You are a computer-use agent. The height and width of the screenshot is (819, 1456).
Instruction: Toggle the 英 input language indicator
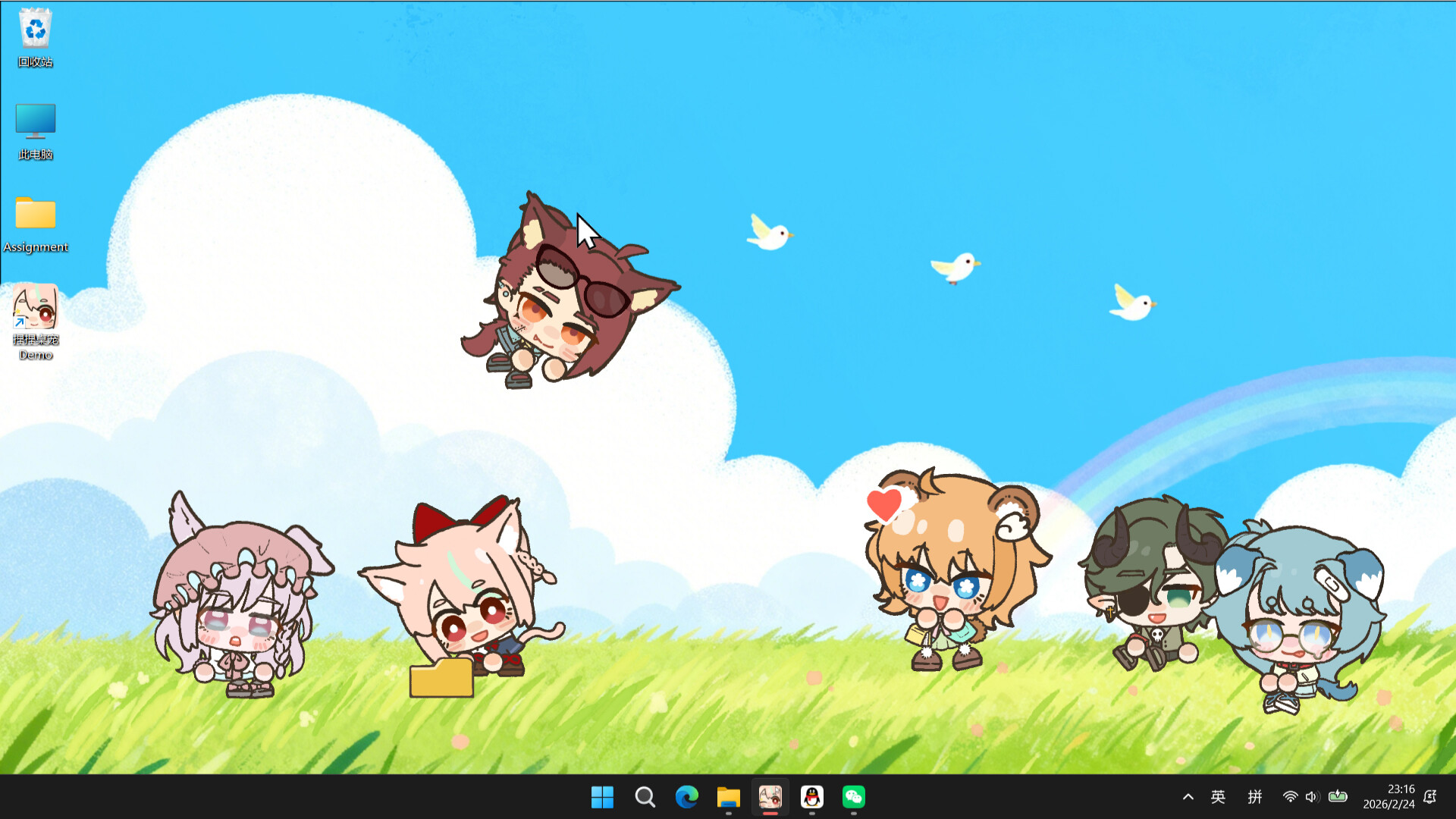point(1219,797)
